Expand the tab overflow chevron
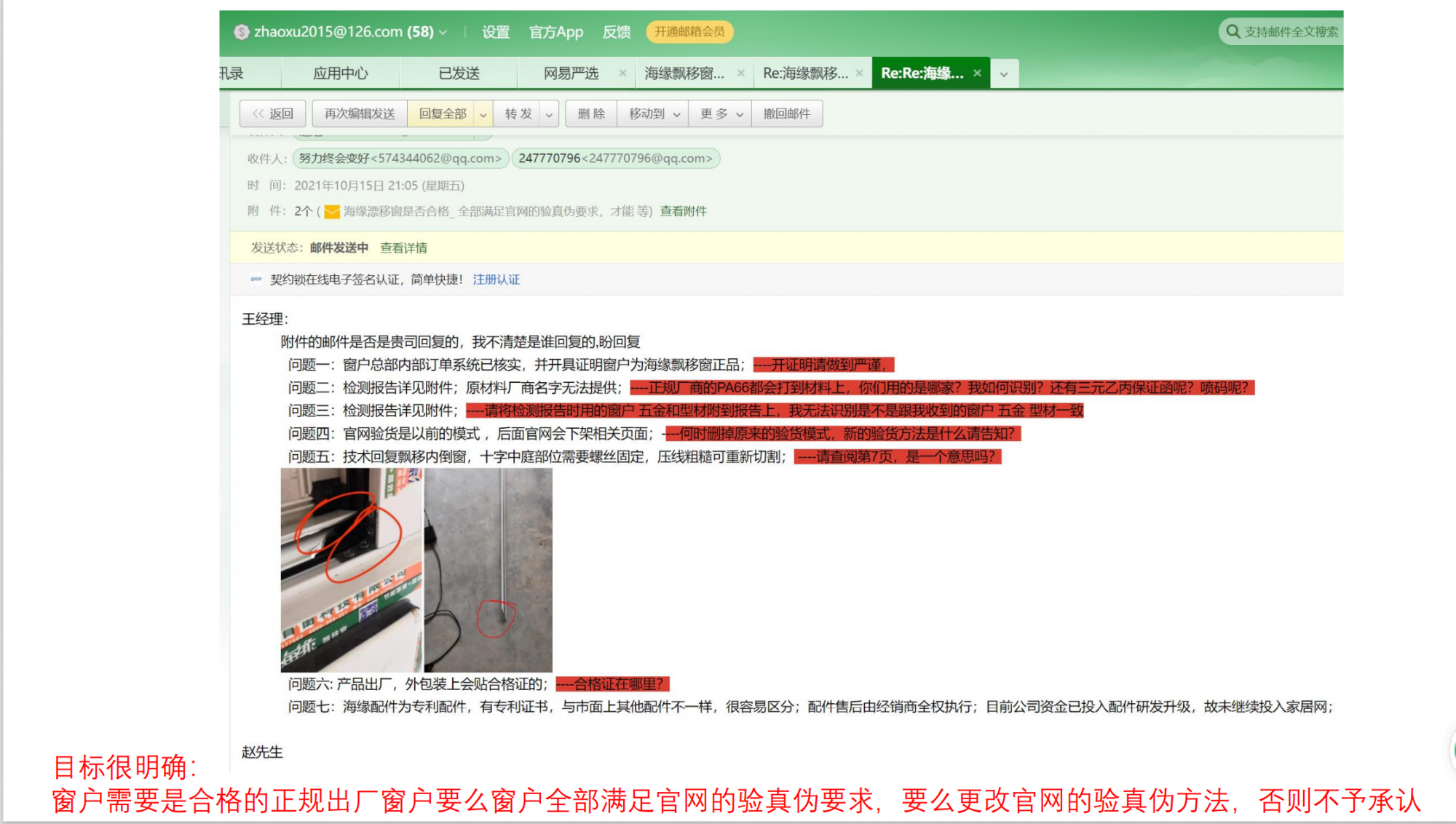Screen dimensions: 1456x824 1004,74
